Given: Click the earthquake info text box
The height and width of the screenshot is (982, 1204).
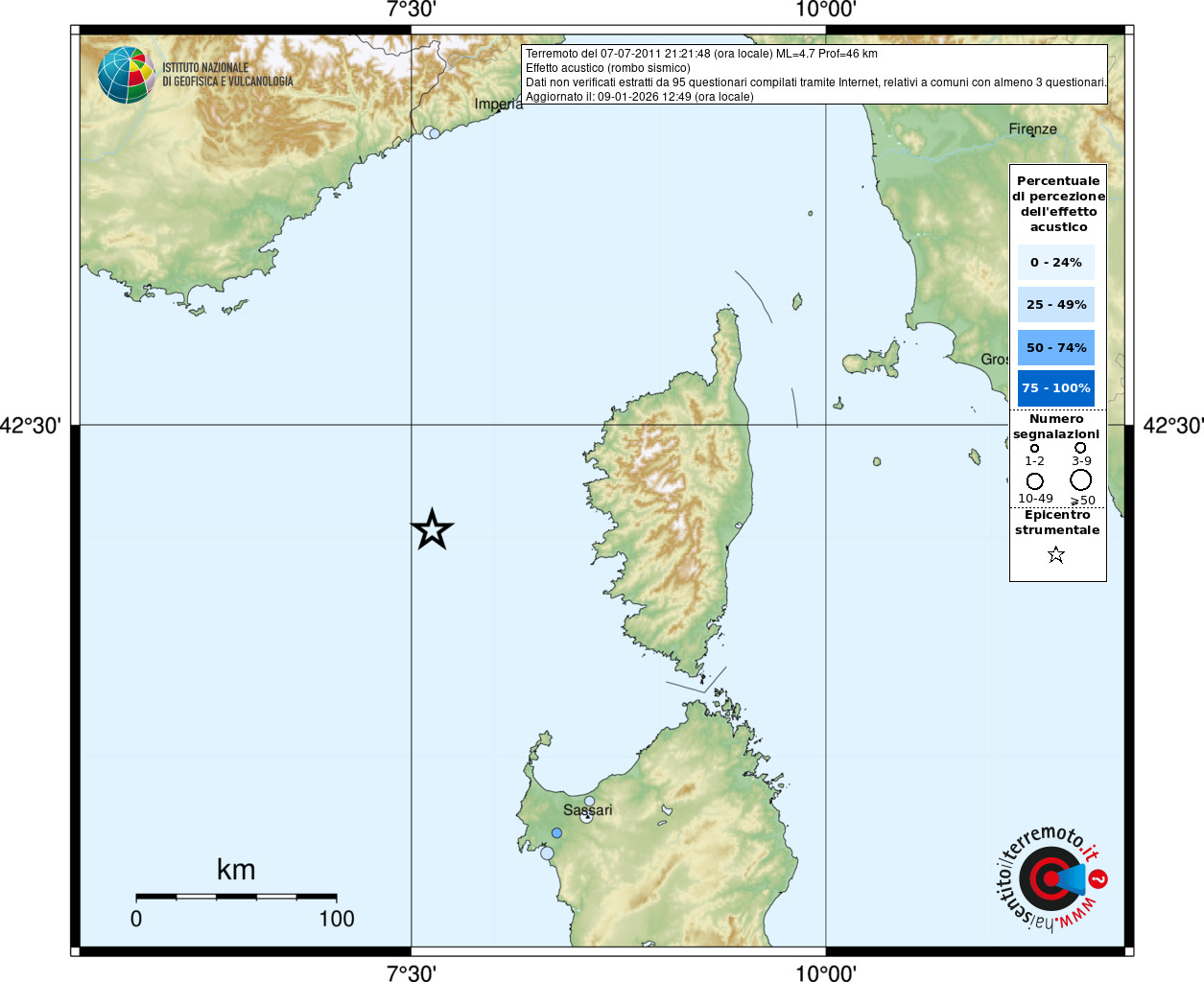Looking at the screenshot, I should click(814, 75).
